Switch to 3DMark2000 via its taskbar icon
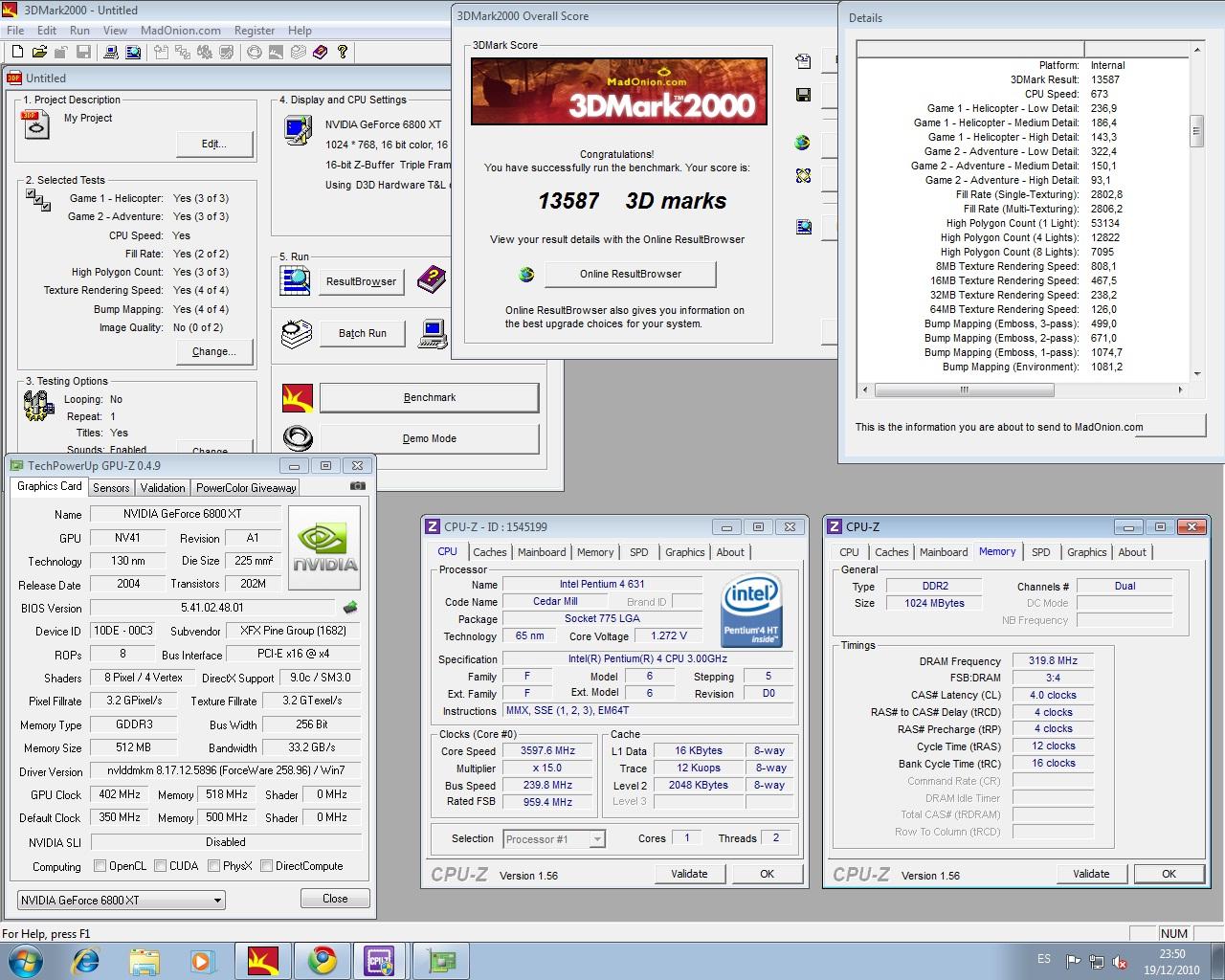This screenshot has height=980, width=1225. tap(262, 960)
